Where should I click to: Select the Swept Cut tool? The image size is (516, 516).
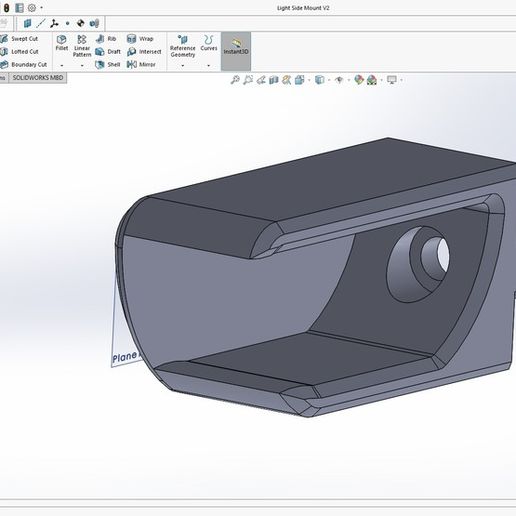pos(19,39)
